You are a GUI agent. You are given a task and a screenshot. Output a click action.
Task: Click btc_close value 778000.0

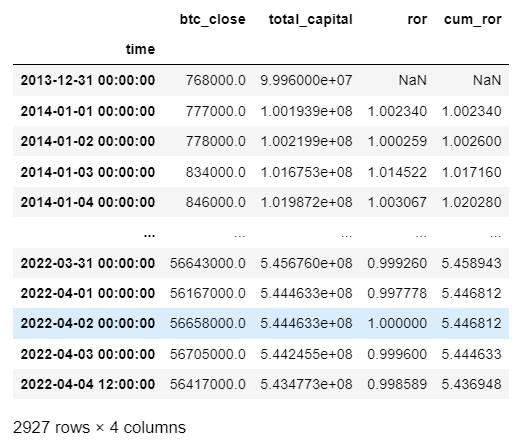point(216,141)
